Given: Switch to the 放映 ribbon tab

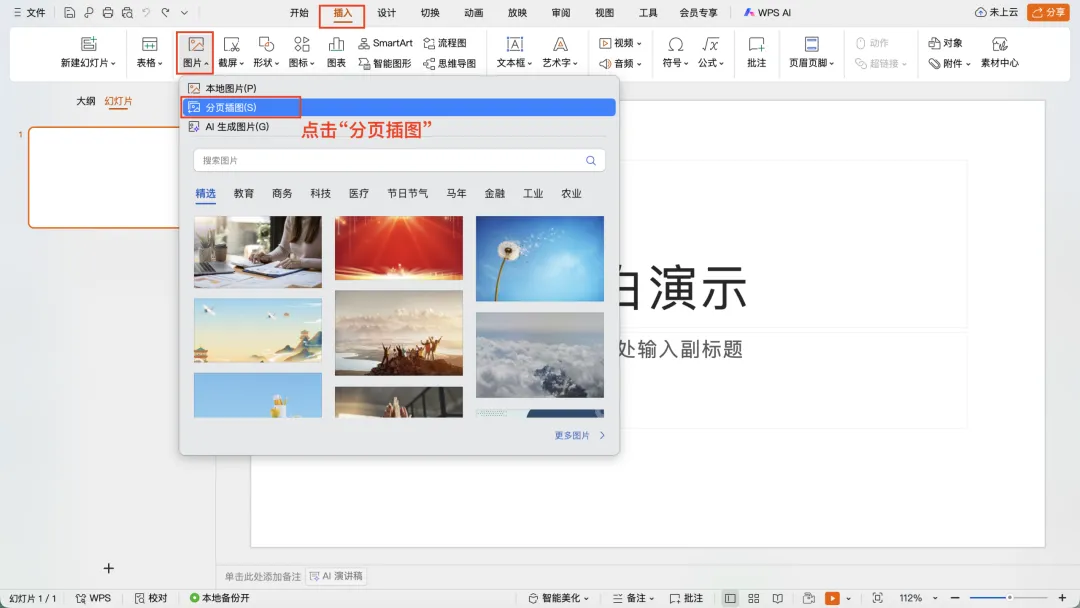Looking at the screenshot, I should (x=517, y=12).
